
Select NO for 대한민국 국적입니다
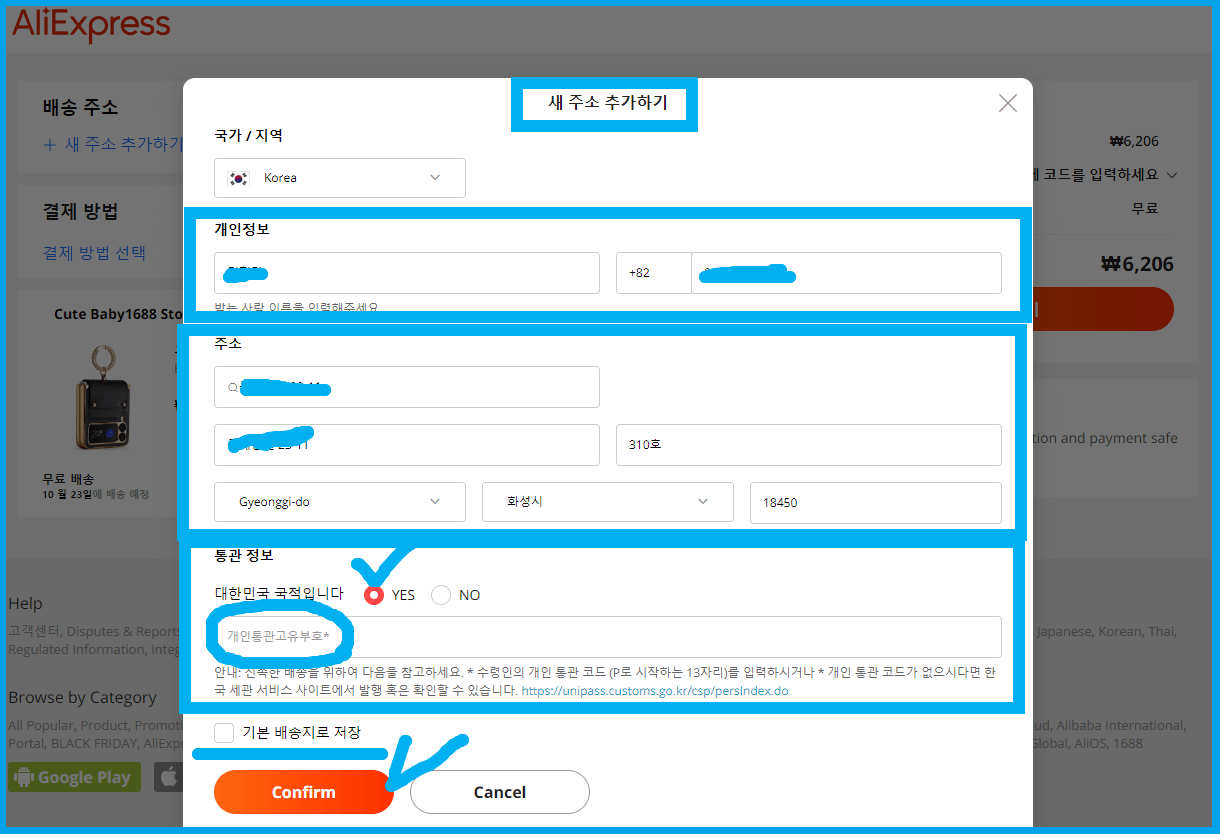(440, 594)
